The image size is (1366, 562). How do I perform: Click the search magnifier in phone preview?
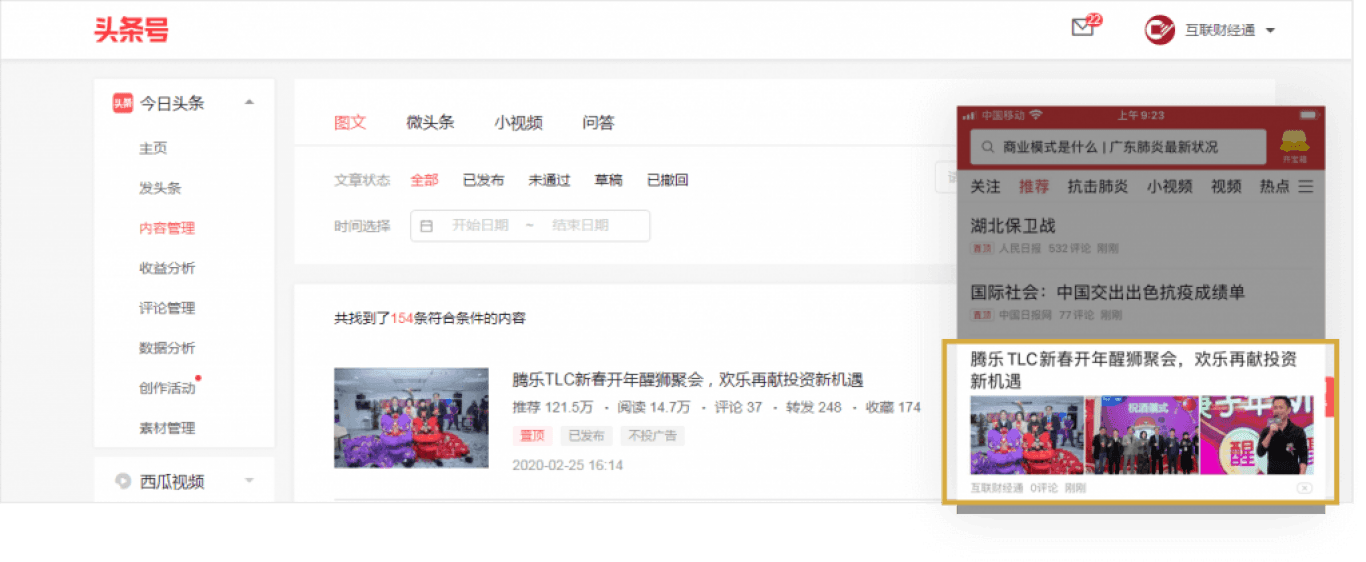point(989,147)
